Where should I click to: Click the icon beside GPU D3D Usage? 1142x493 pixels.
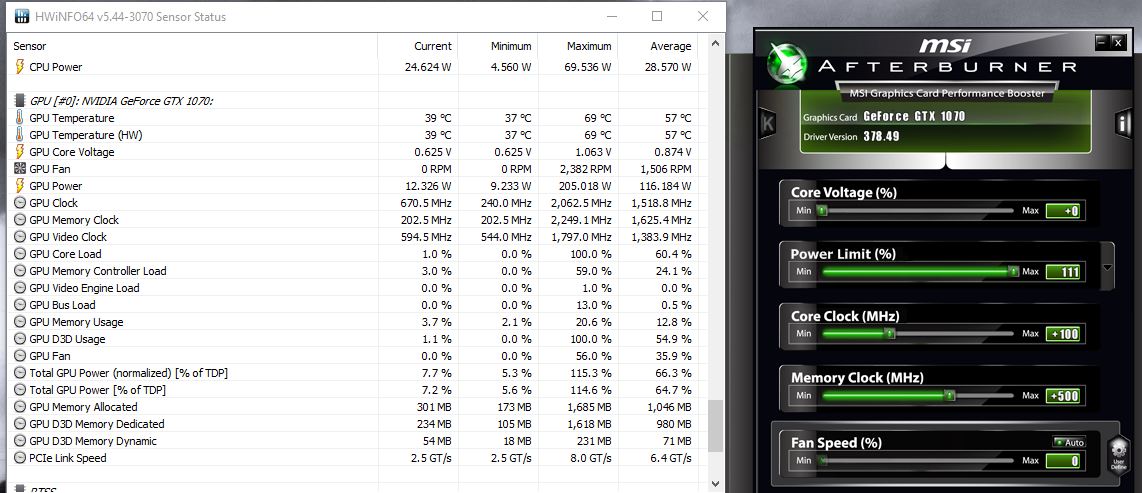pyautogui.click(x=20, y=339)
